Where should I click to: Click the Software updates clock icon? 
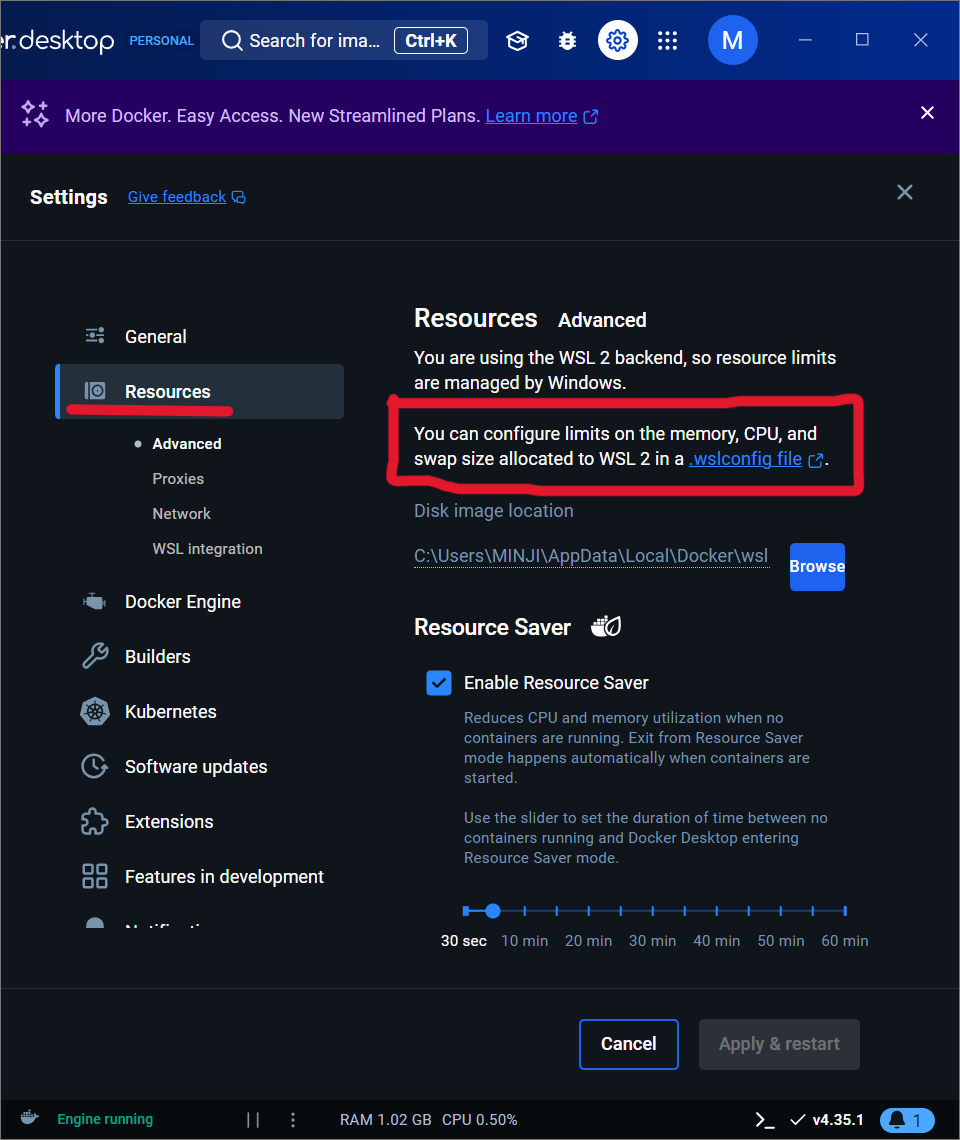(x=95, y=766)
